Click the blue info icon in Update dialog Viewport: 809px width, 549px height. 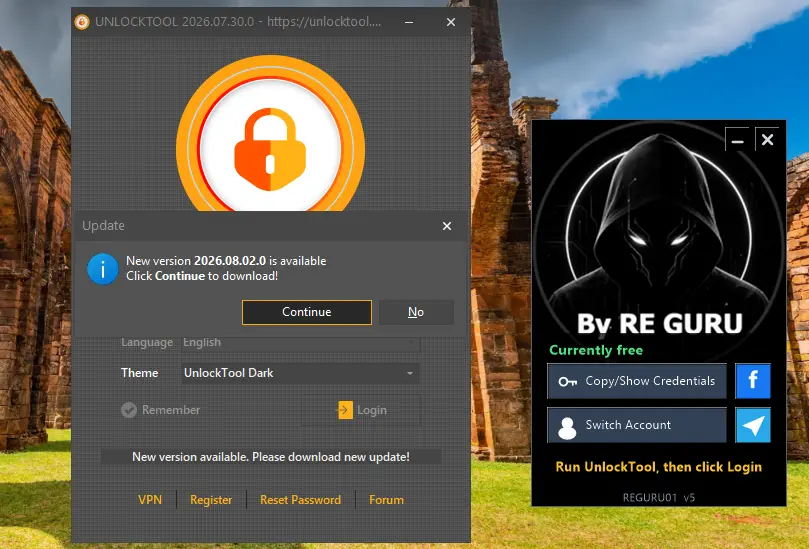[103, 269]
